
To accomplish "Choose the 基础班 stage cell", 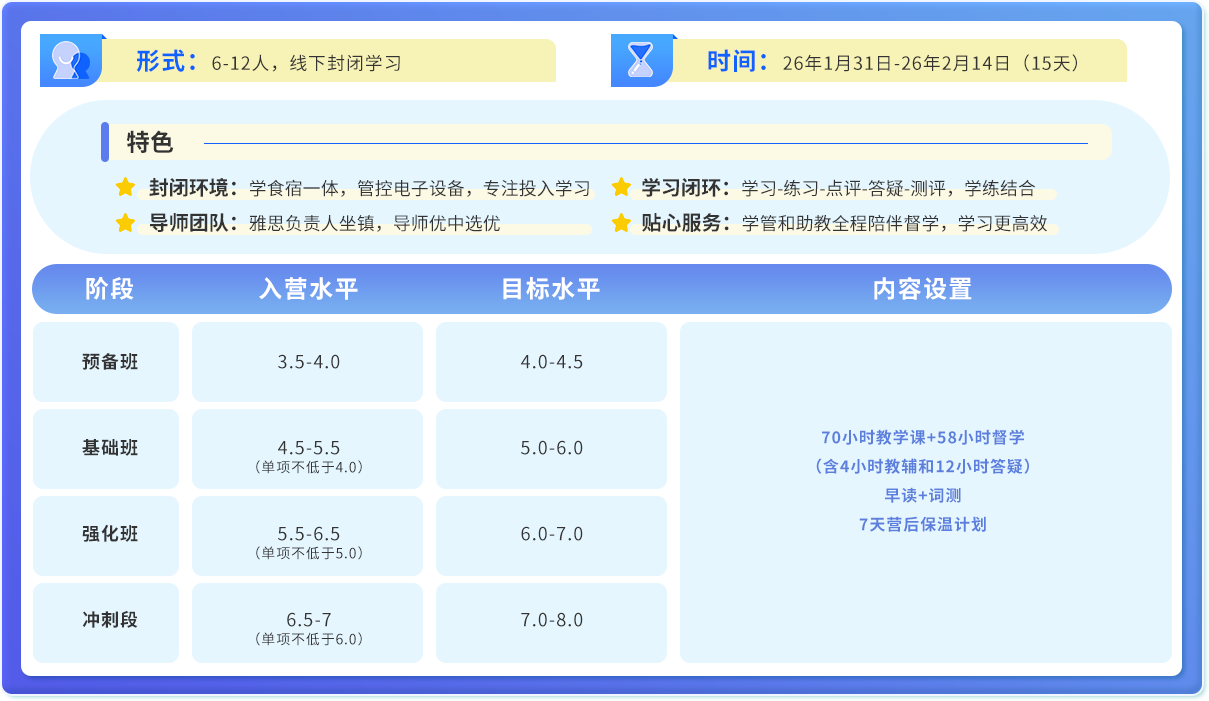I will tap(109, 448).
